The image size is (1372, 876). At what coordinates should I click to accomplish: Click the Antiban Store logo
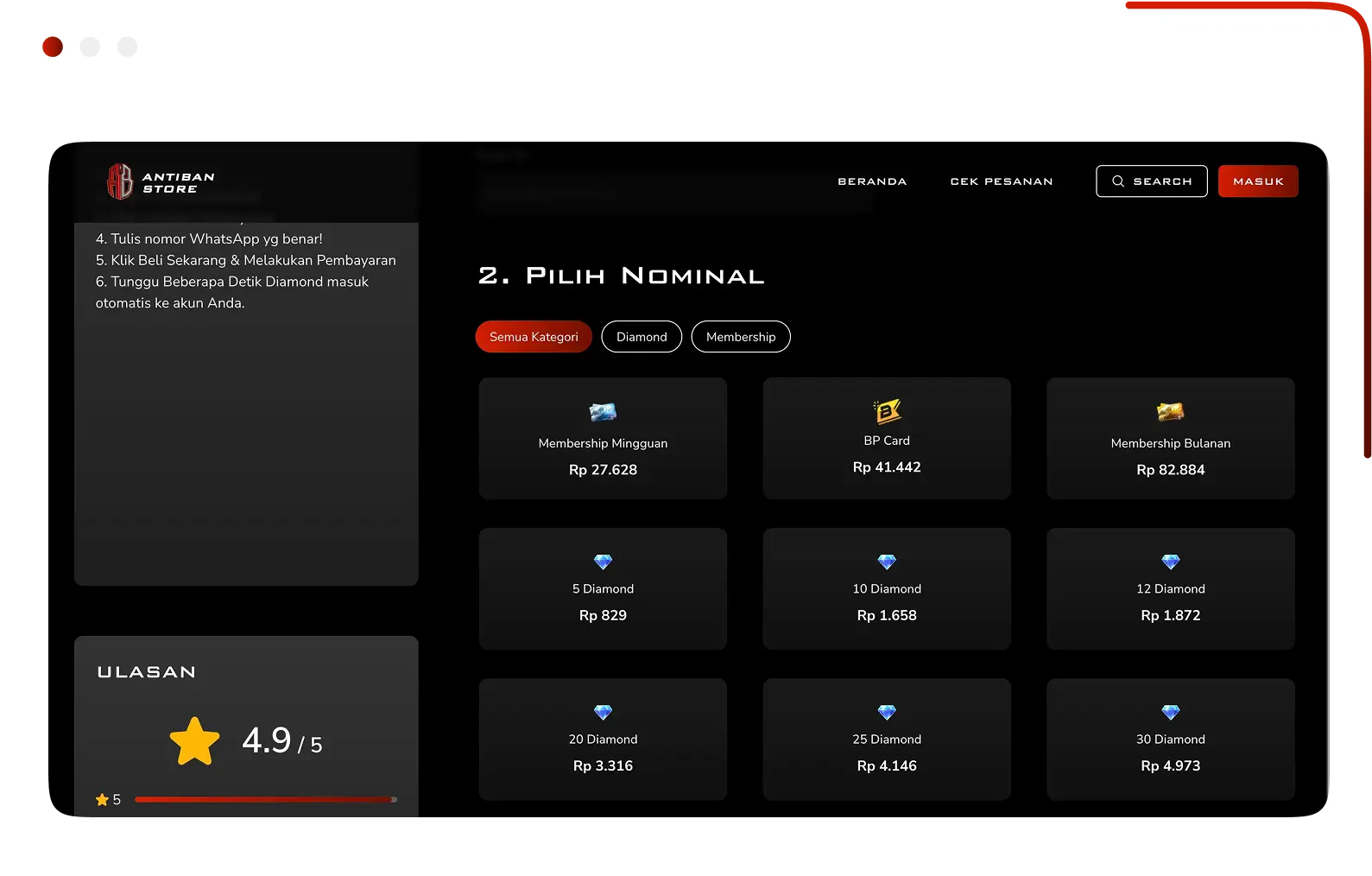(161, 181)
